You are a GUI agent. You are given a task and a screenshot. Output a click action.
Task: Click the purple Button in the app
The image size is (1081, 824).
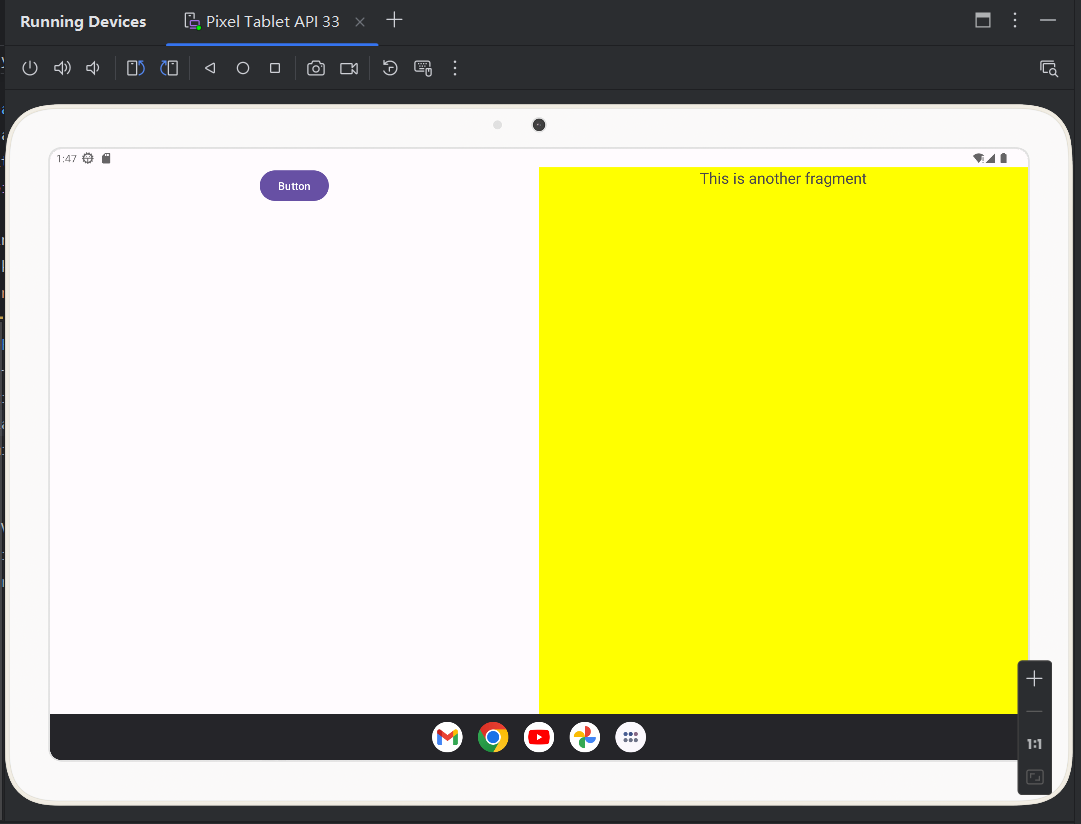point(294,186)
